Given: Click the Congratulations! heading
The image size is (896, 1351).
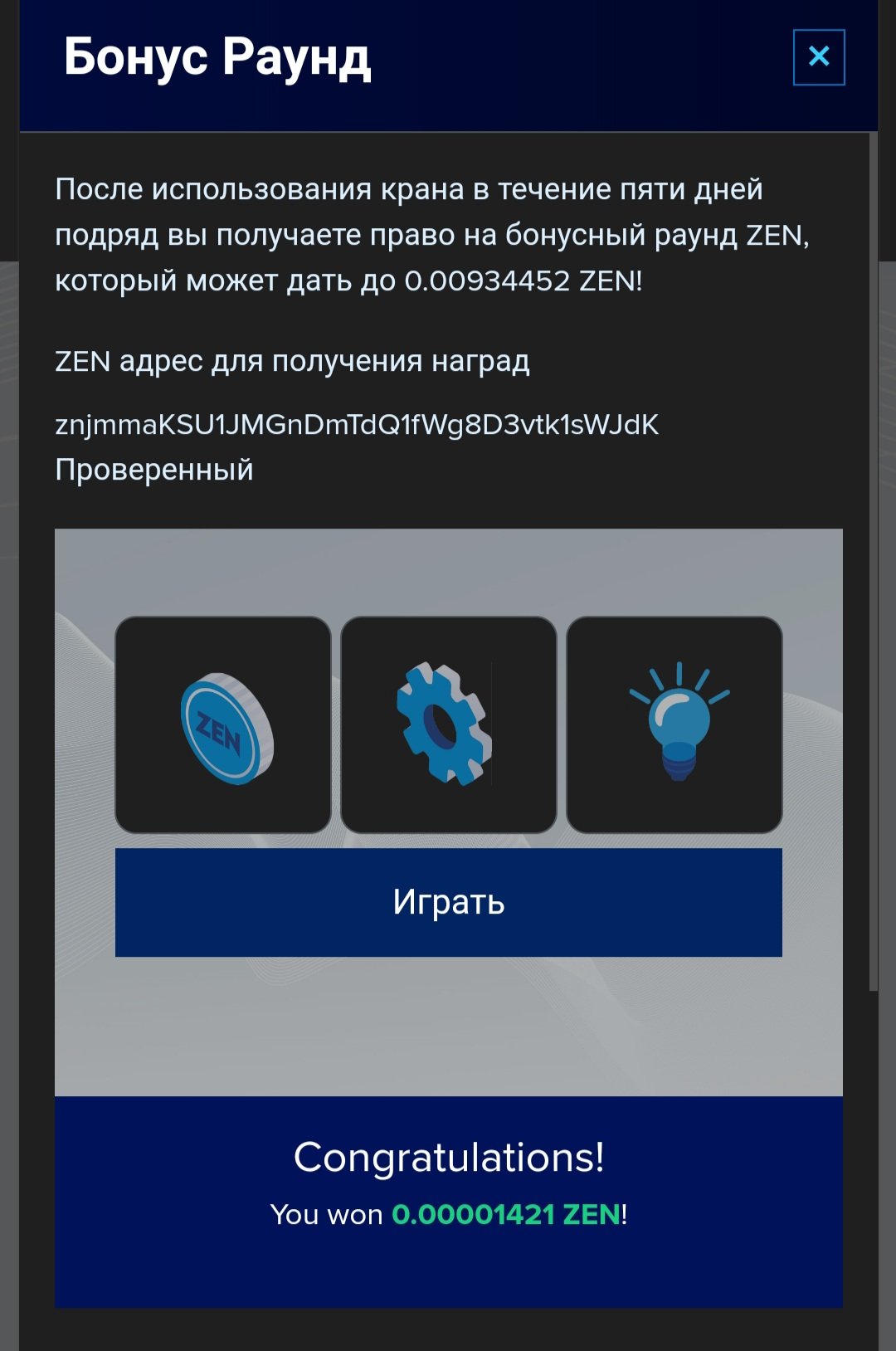Looking at the screenshot, I should (x=449, y=1157).
